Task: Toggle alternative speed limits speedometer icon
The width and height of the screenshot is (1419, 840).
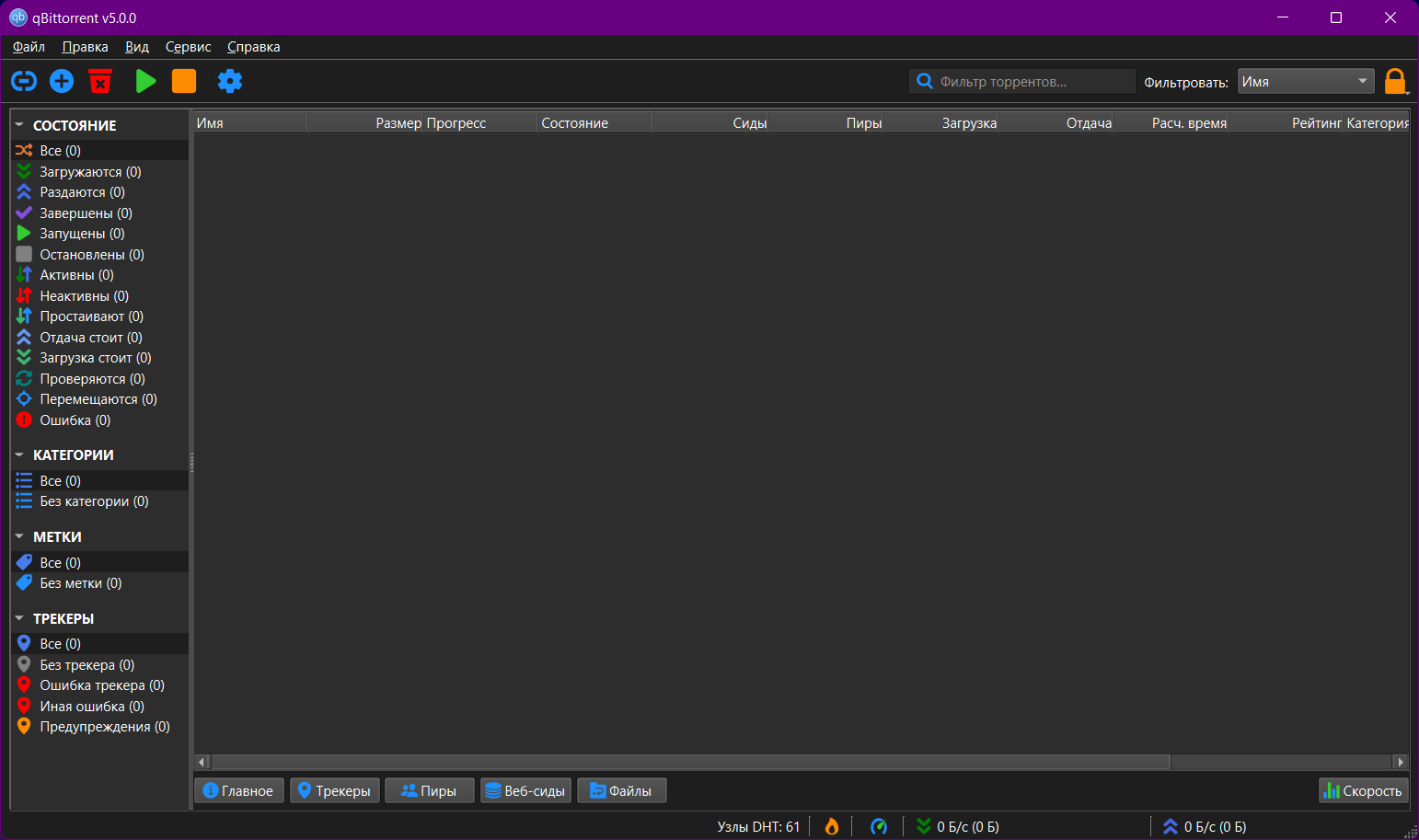Action: (879, 826)
